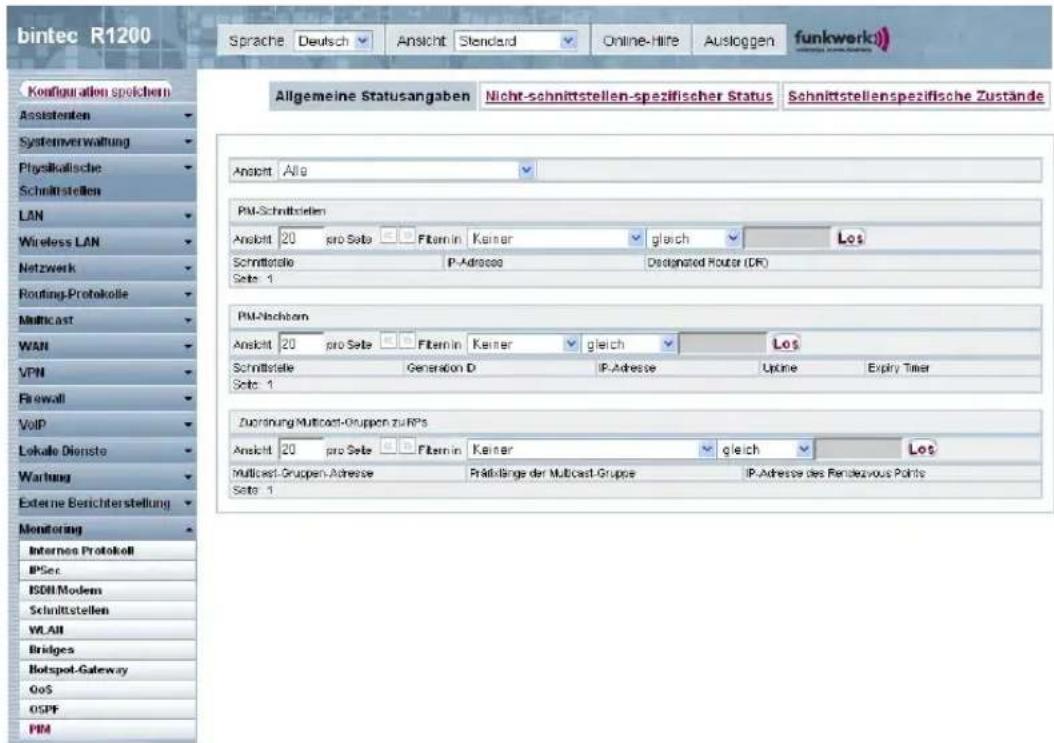
Task: Click IP-Adresse des Rendezvous Points header
Action: tap(835, 474)
